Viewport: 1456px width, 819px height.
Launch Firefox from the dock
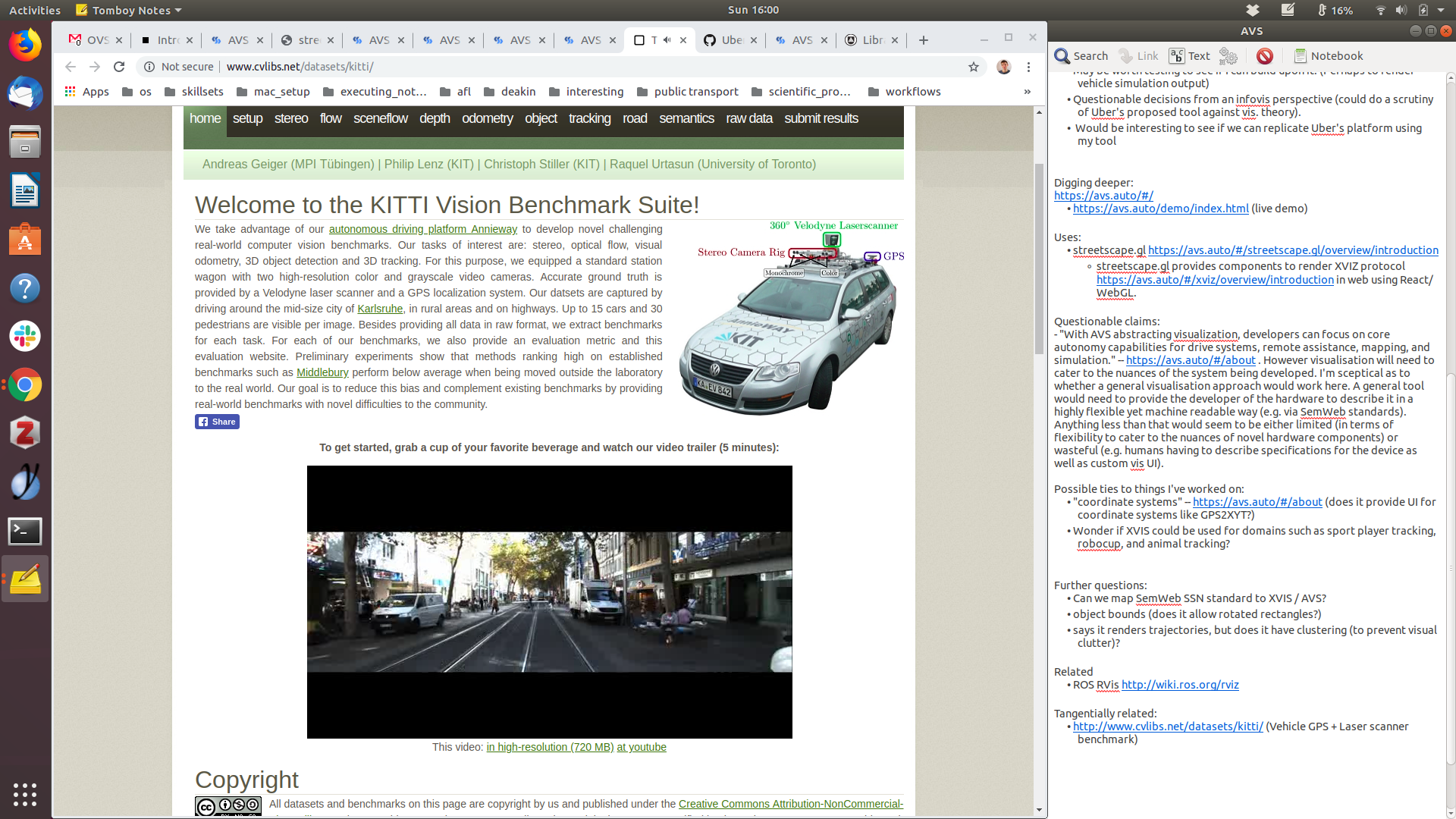pyautogui.click(x=25, y=45)
